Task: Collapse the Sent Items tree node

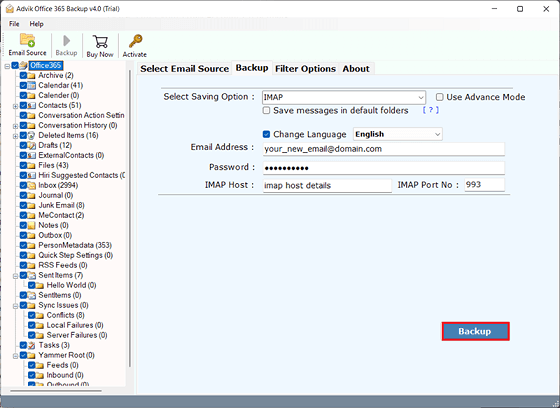Action: point(15,276)
